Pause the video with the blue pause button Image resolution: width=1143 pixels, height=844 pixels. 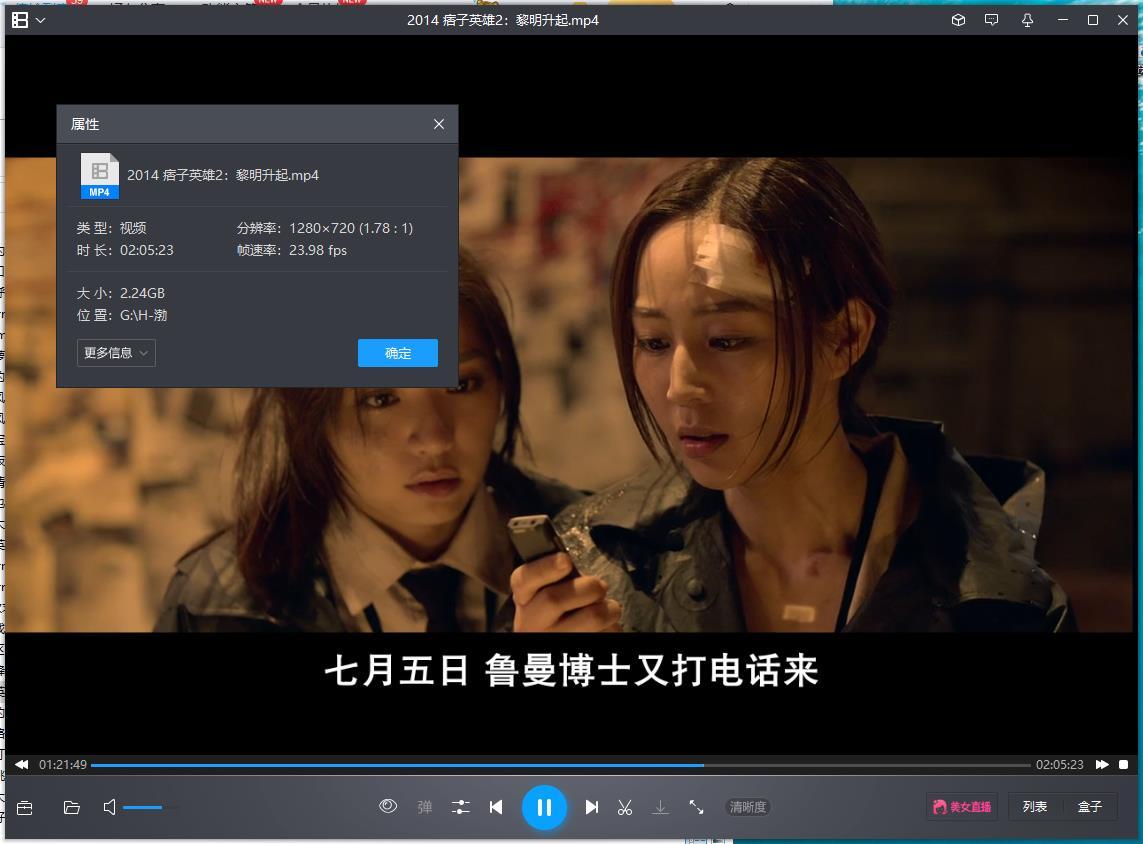pos(544,807)
